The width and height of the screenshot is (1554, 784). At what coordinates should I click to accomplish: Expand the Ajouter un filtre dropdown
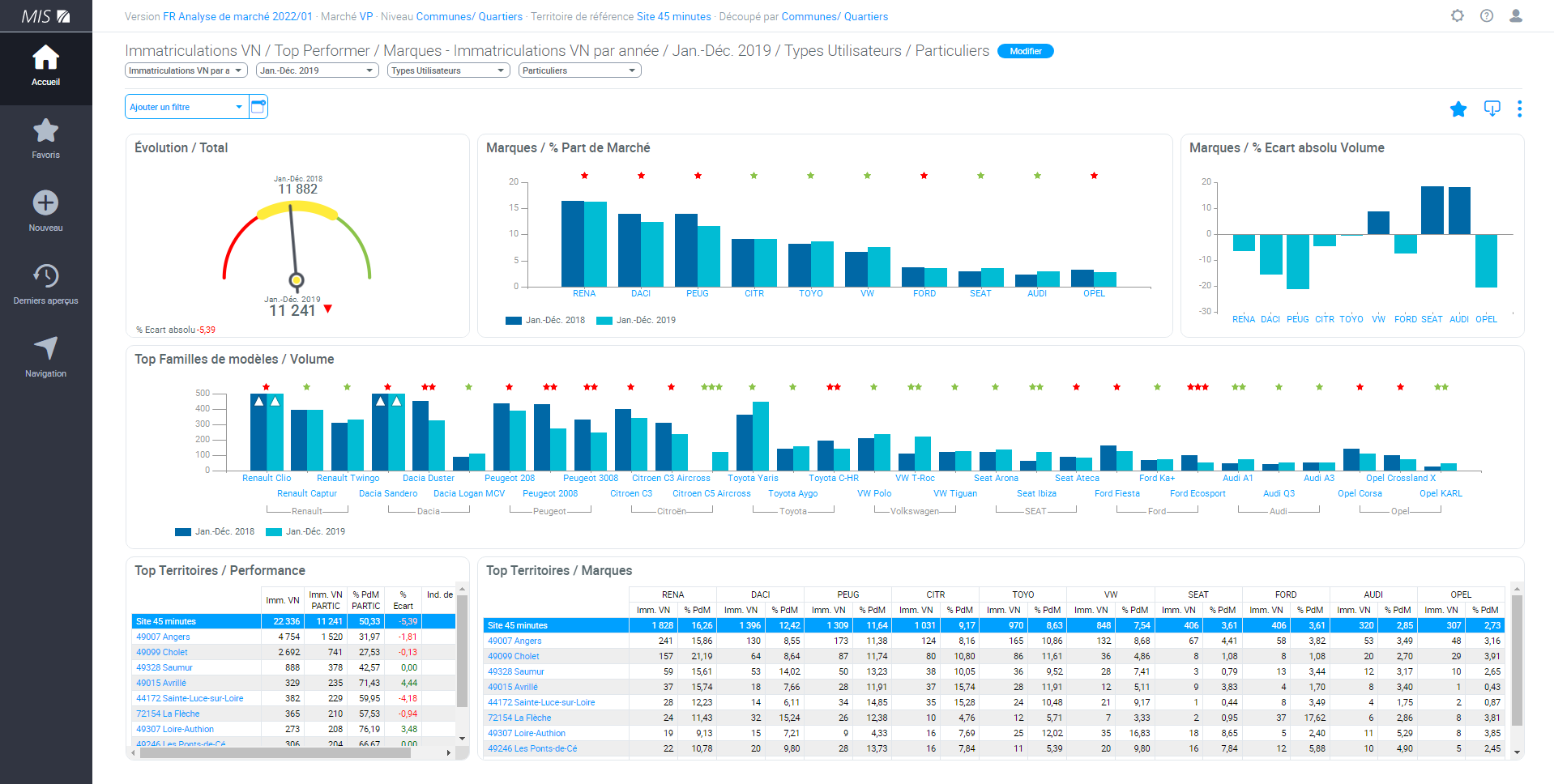point(186,107)
